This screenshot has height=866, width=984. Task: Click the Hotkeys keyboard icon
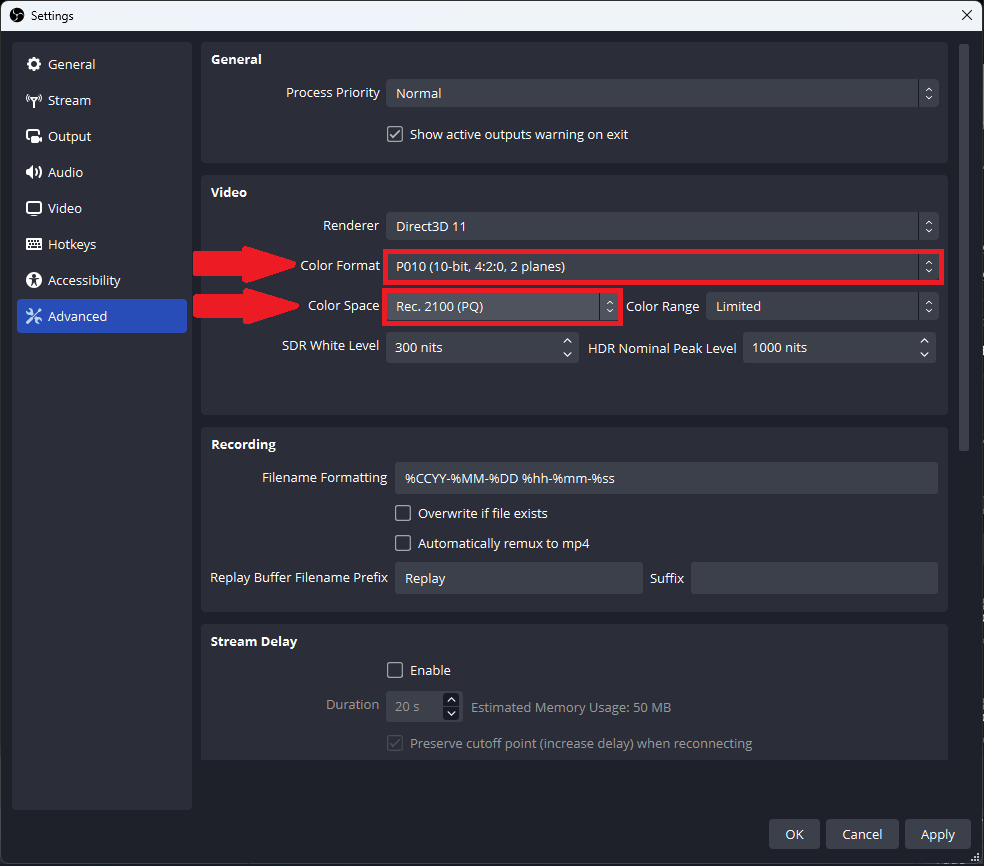pyautogui.click(x=34, y=244)
